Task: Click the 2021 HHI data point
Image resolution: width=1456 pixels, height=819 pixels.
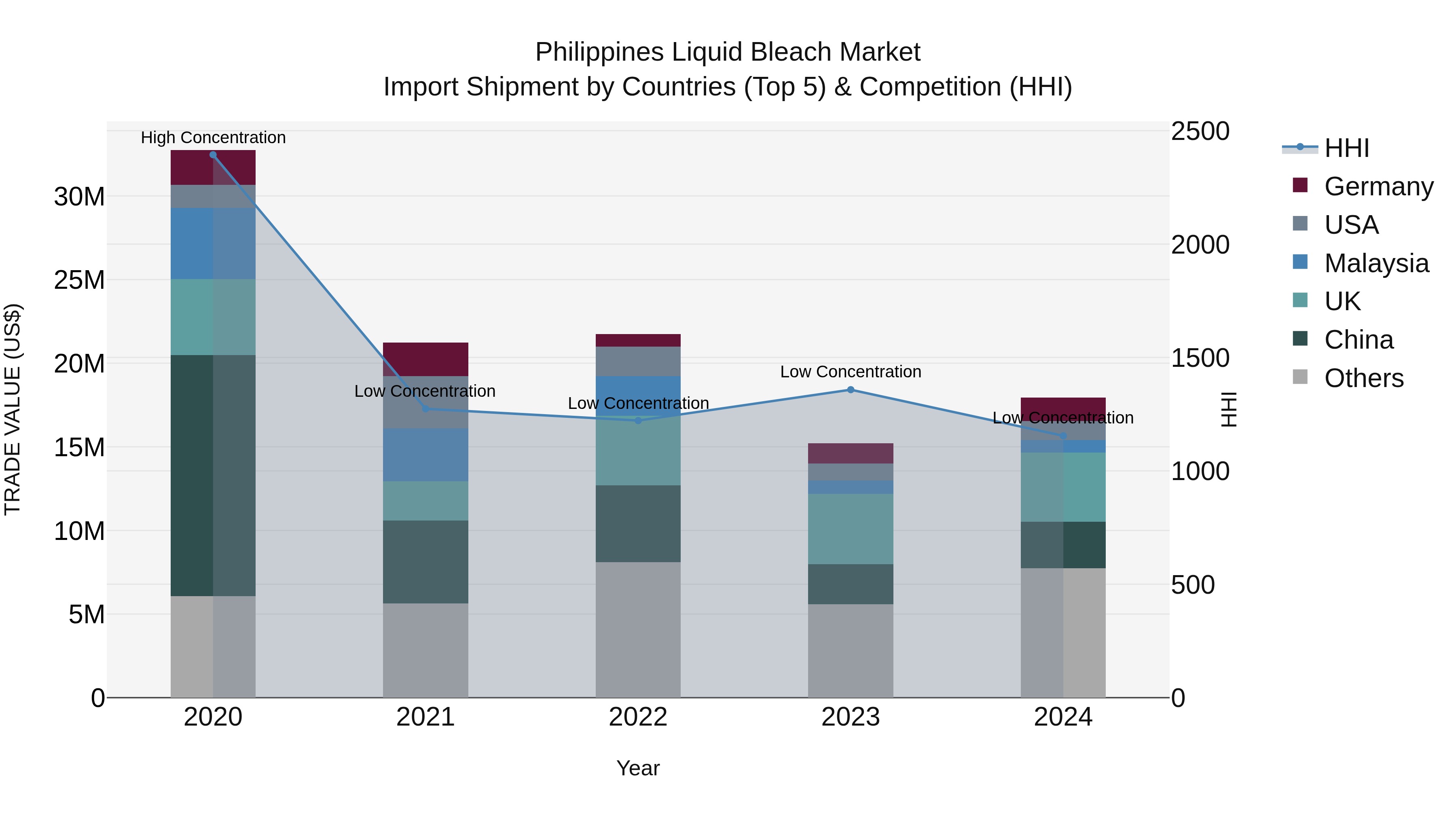Action: pos(425,408)
